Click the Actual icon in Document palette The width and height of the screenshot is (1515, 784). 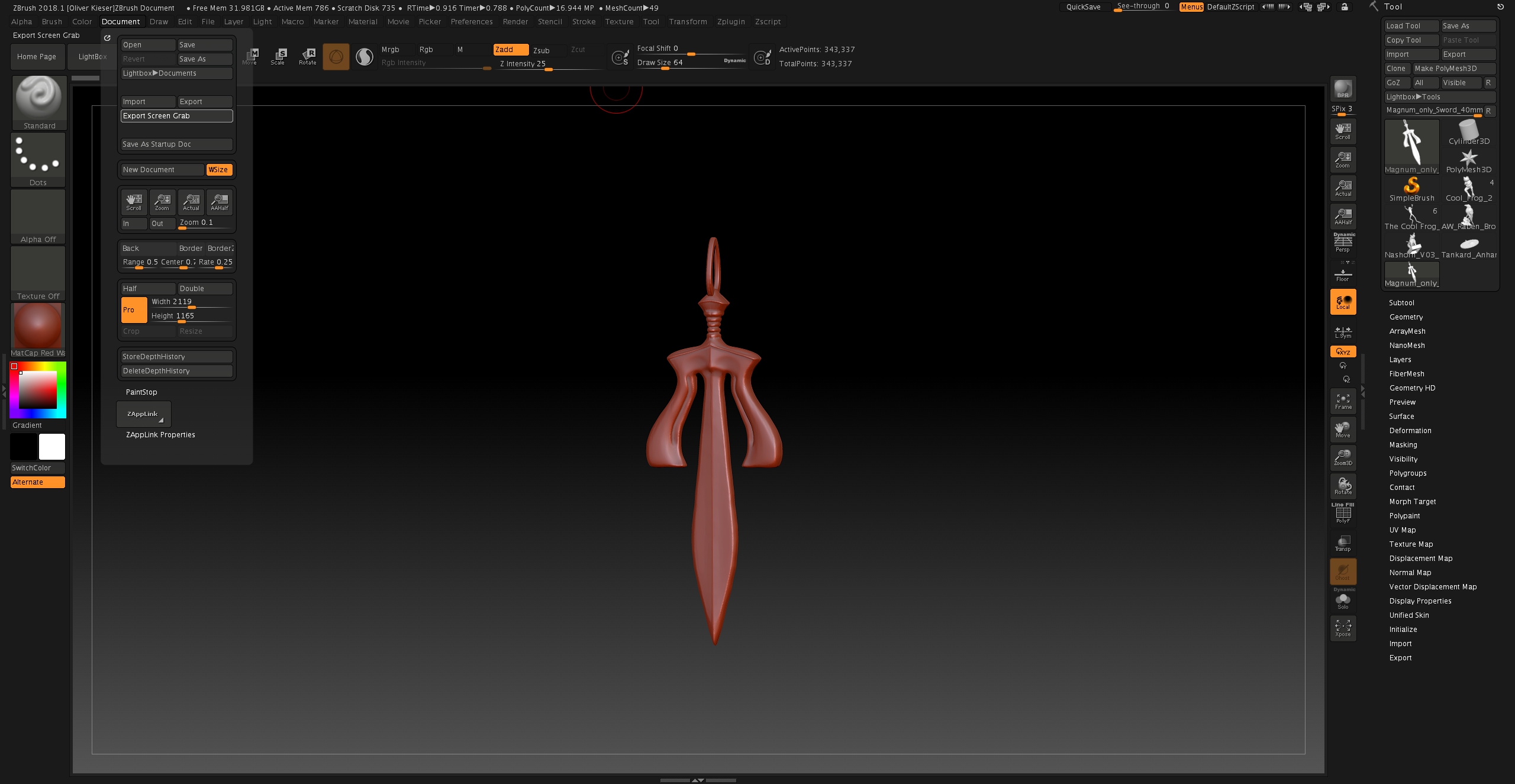point(191,202)
